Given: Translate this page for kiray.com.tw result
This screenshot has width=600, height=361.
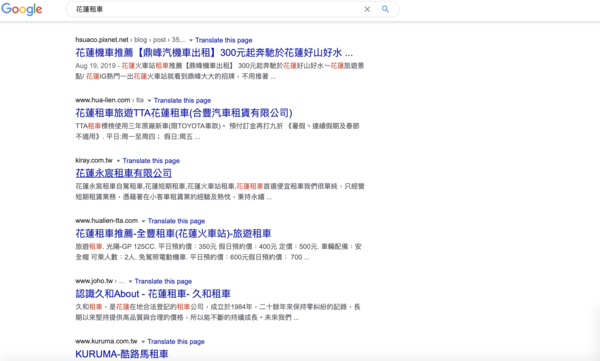Looking at the screenshot, I should pos(151,161).
